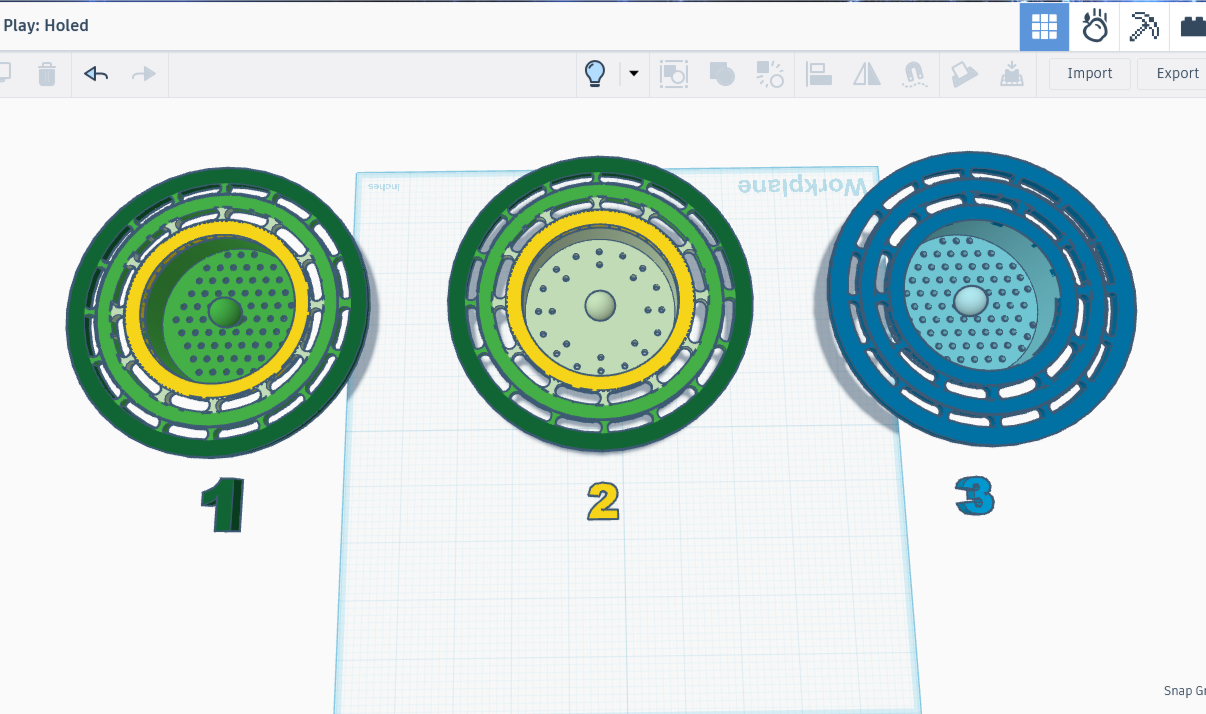Open the dropdown arrow beside the lightbulb
1206x714 pixels.
coord(633,74)
